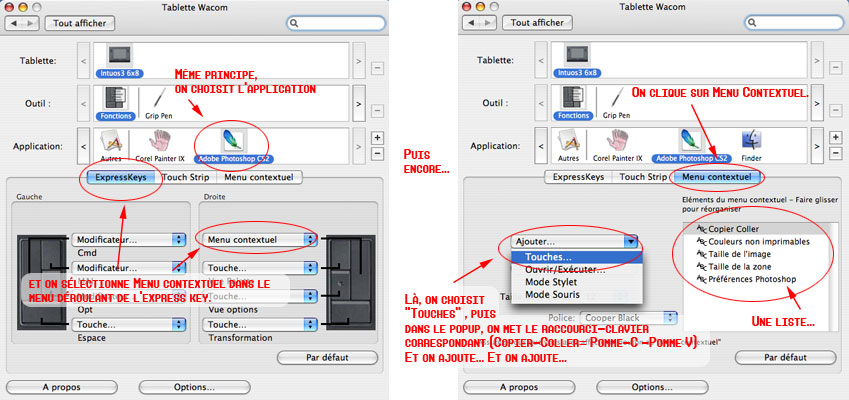Switch to Menu contextuel tab in left window
This screenshot has height=400, width=849.
tap(259, 177)
